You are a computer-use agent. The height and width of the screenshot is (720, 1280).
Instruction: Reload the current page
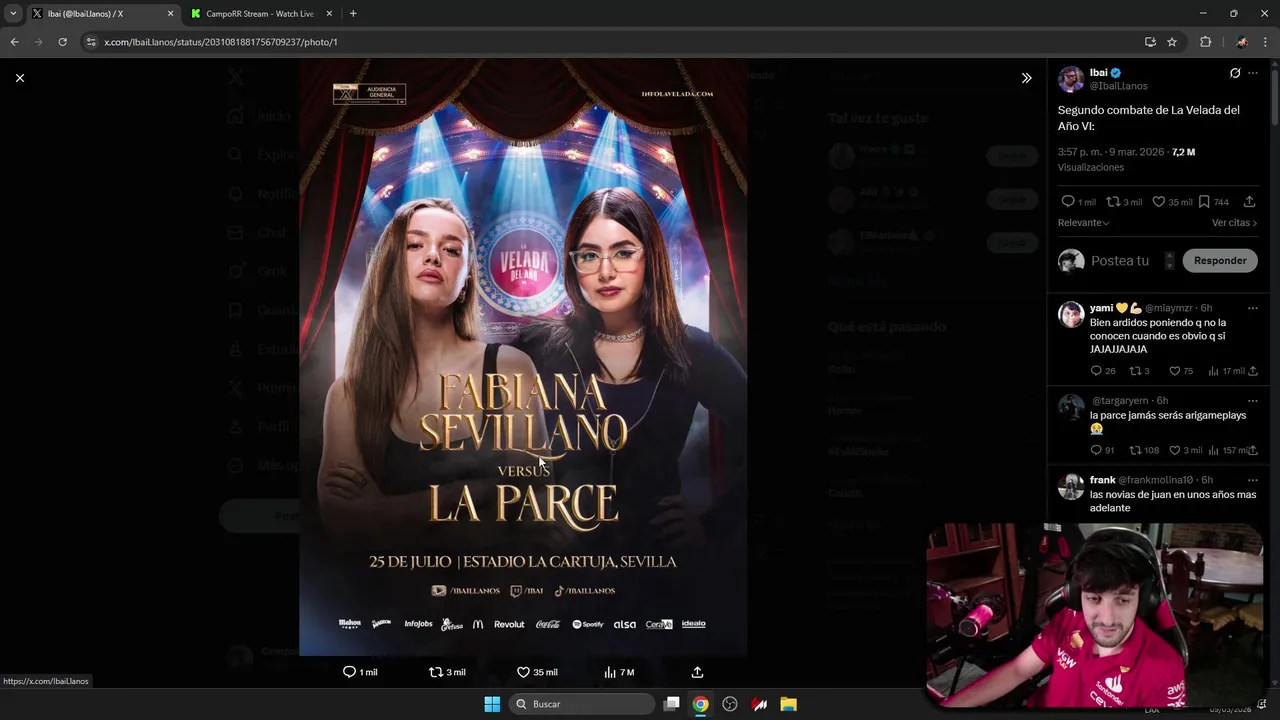tap(62, 42)
